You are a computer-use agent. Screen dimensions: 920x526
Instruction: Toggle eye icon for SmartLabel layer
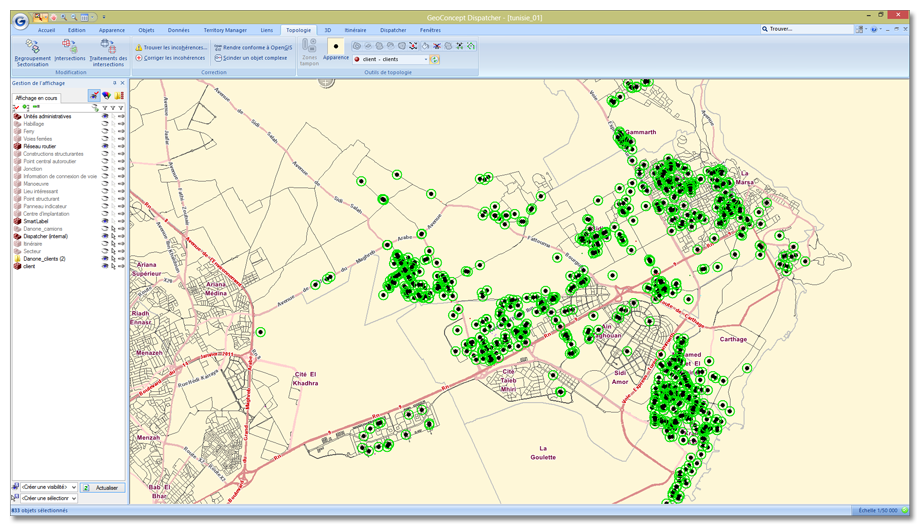tap(105, 221)
